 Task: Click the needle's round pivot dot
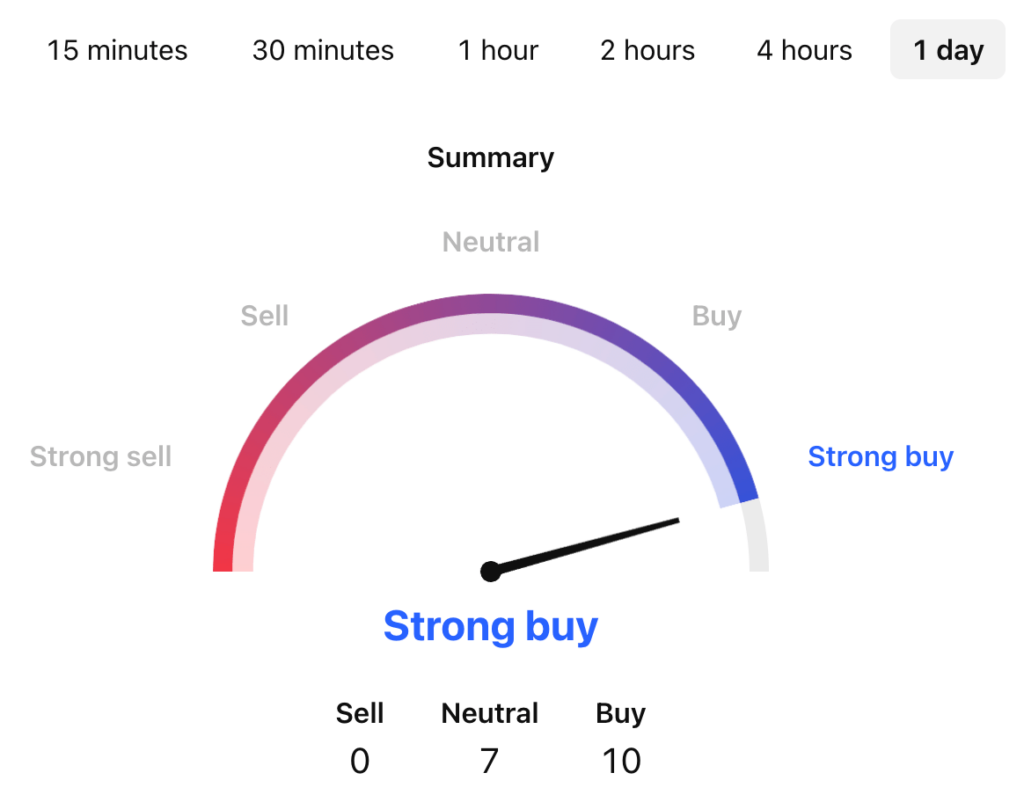[x=490, y=571]
